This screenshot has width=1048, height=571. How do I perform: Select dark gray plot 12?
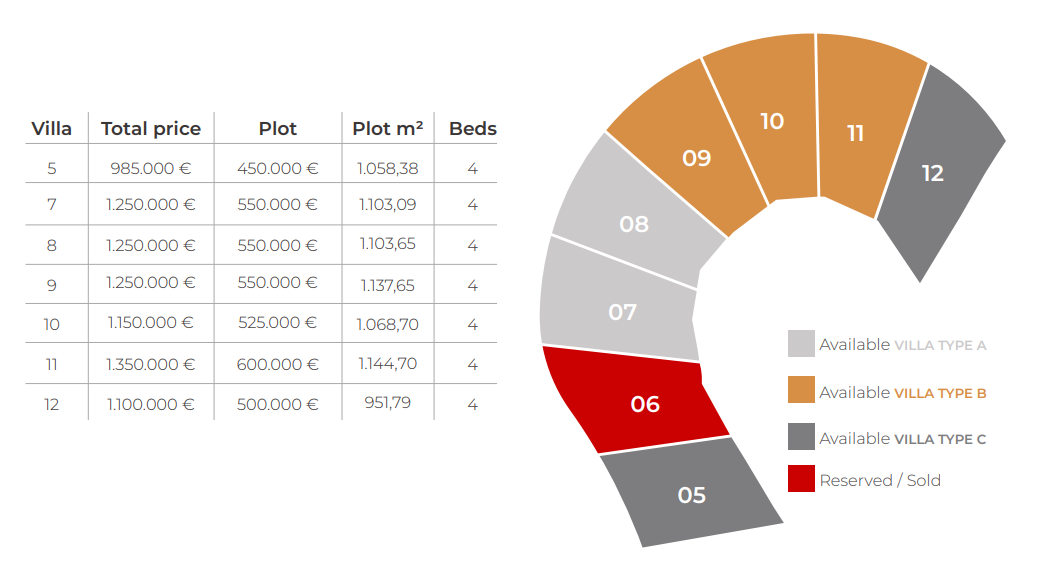click(x=932, y=173)
